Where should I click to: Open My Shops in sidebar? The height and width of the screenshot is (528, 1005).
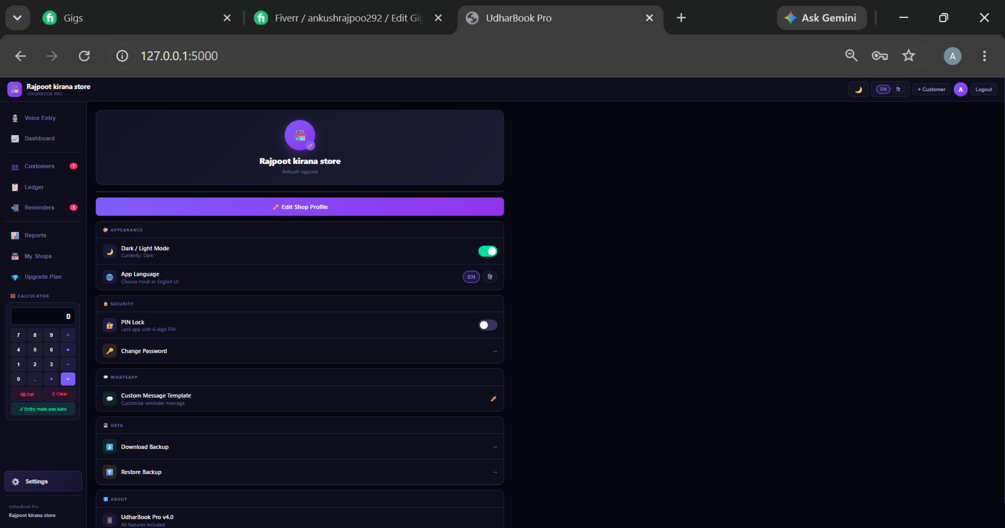tap(42, 256)
